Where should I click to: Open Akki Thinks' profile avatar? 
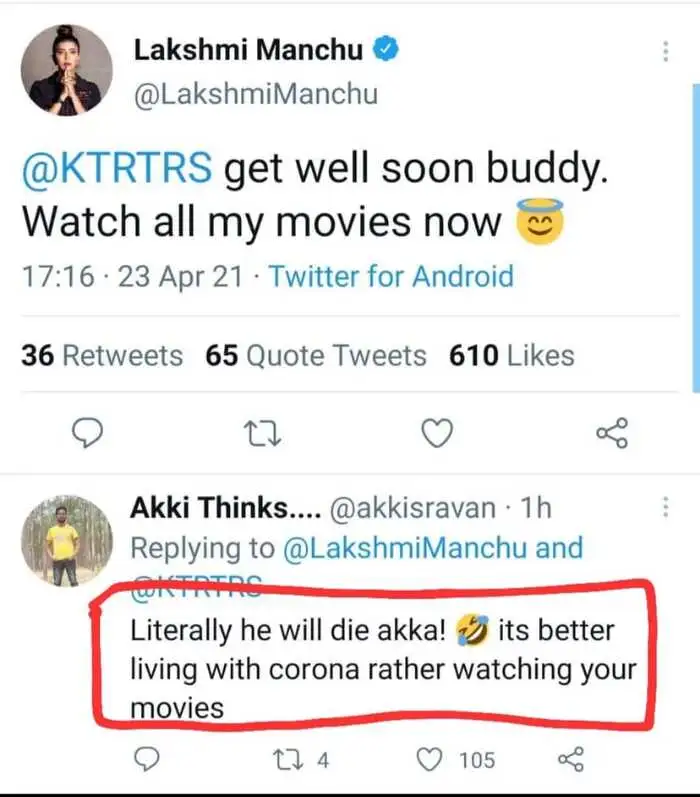click(64, 540)
